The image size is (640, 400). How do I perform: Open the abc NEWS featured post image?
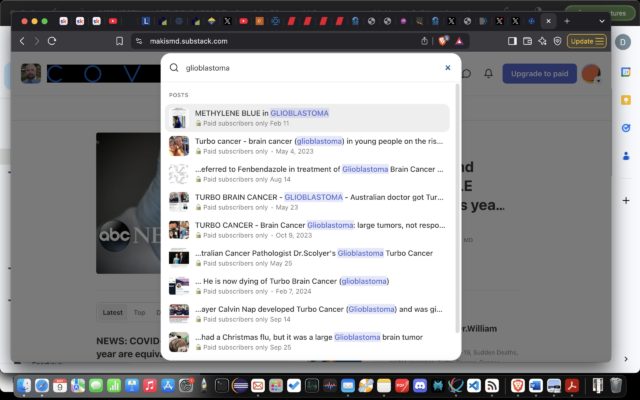pos(129,203)
